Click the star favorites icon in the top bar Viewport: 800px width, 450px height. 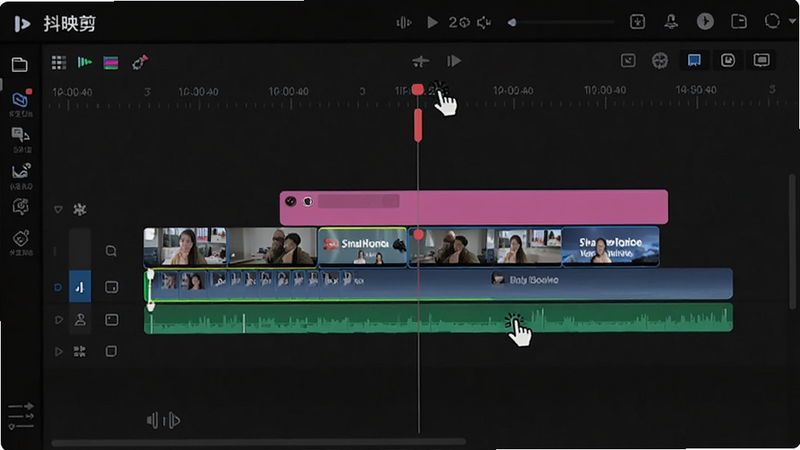637,21
